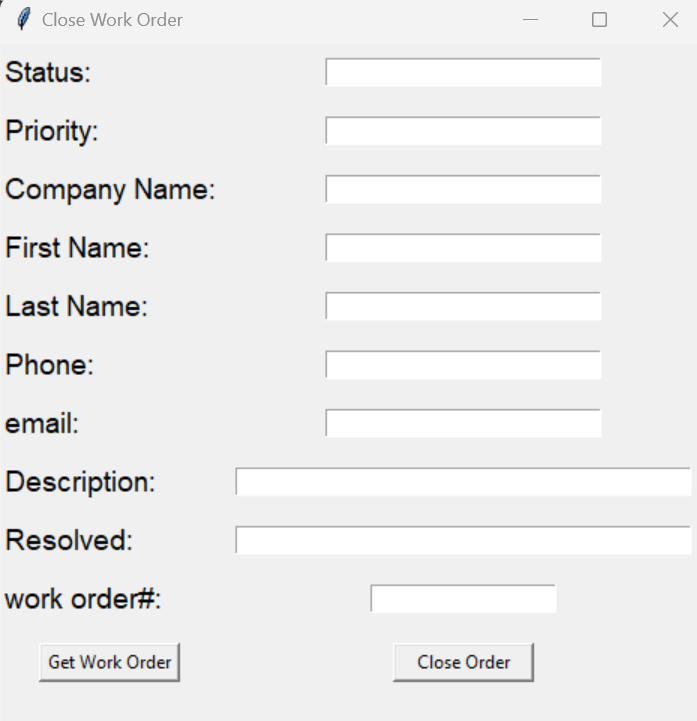Maximize the Close Work Order window
Image resolution: width=697 pixels, height=721 pixels.
[599, 20]
